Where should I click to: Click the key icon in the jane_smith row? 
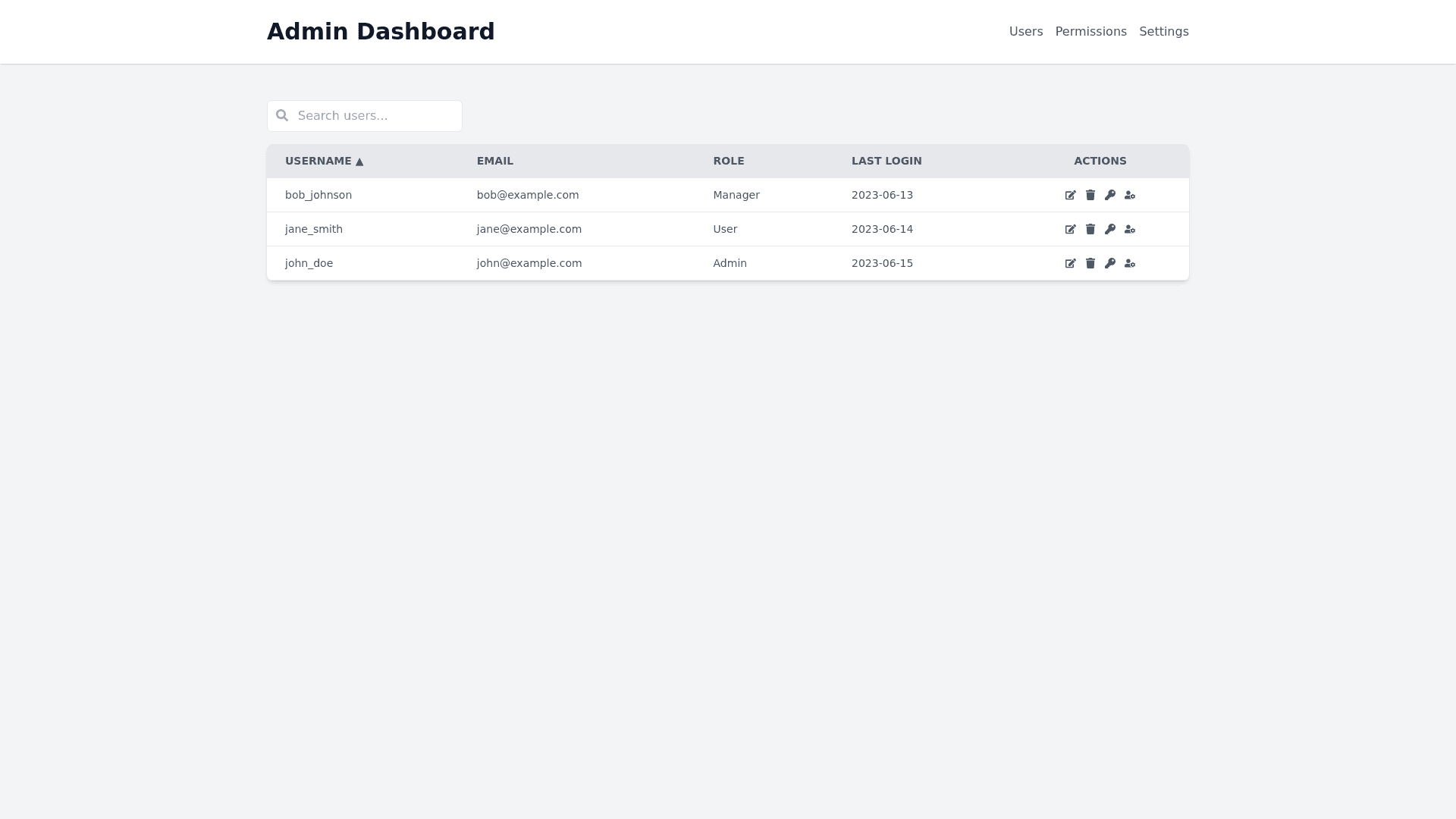tap(1109, 229)
